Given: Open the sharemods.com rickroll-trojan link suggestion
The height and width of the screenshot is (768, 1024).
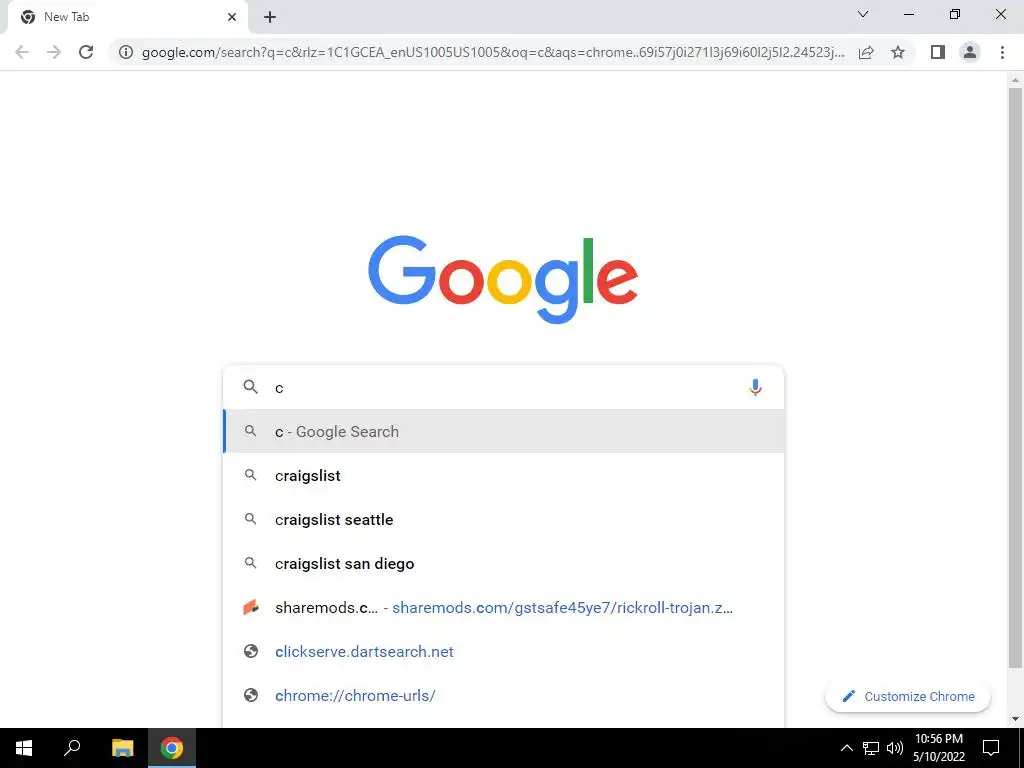Looking at the screenshot, I should coord(504,607).
